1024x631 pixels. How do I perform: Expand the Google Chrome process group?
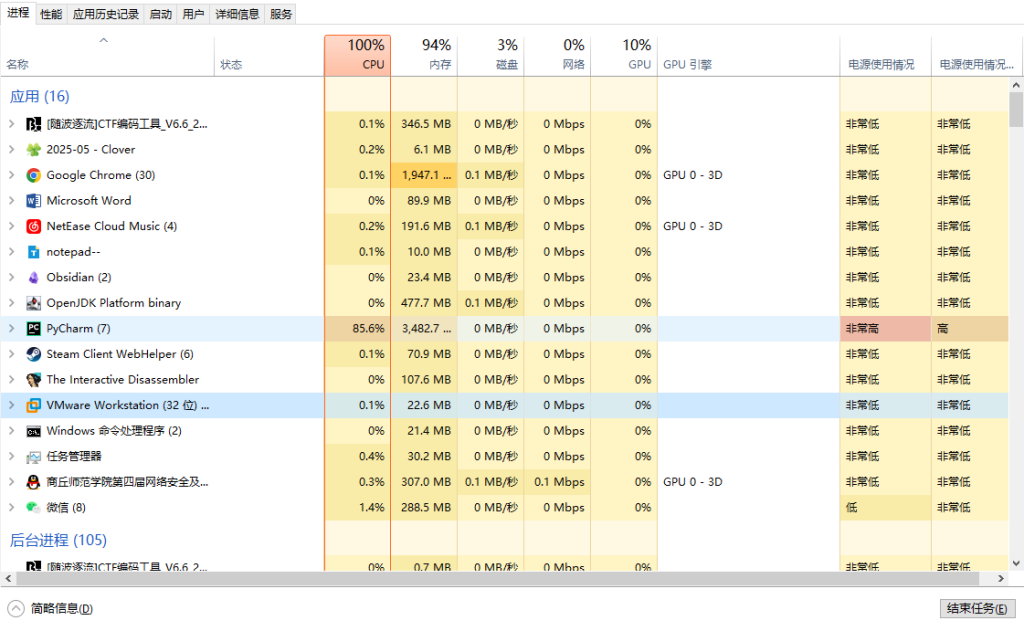click(x=11, y=175)
